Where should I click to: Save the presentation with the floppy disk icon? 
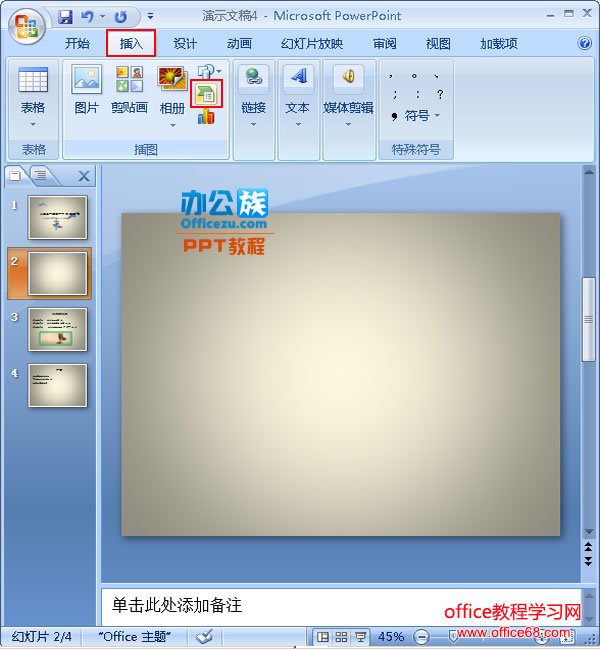point(65,17)
